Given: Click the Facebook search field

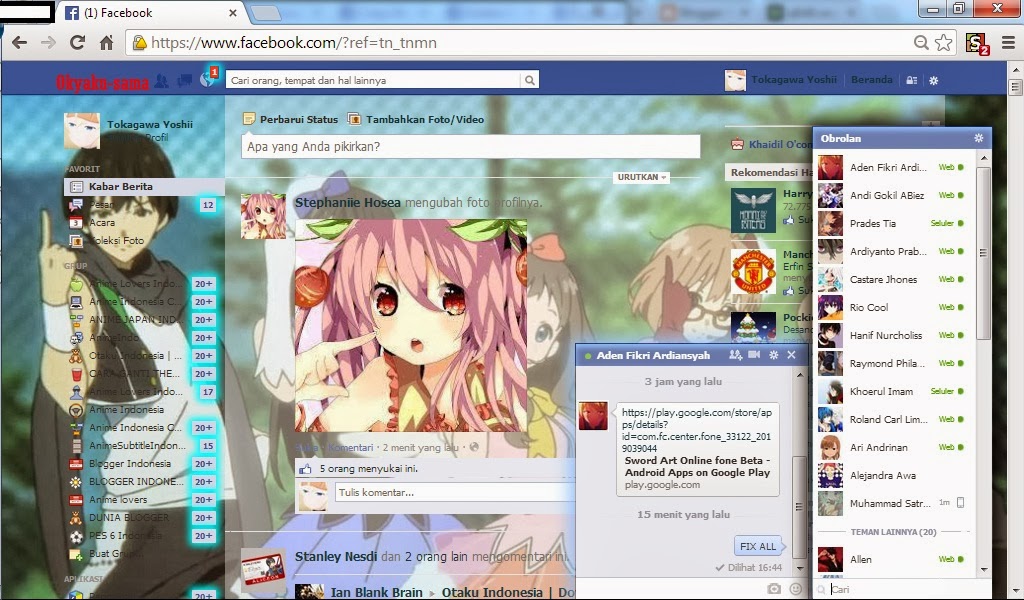Looking at the screenshot, I should click(x=374, y=80).
